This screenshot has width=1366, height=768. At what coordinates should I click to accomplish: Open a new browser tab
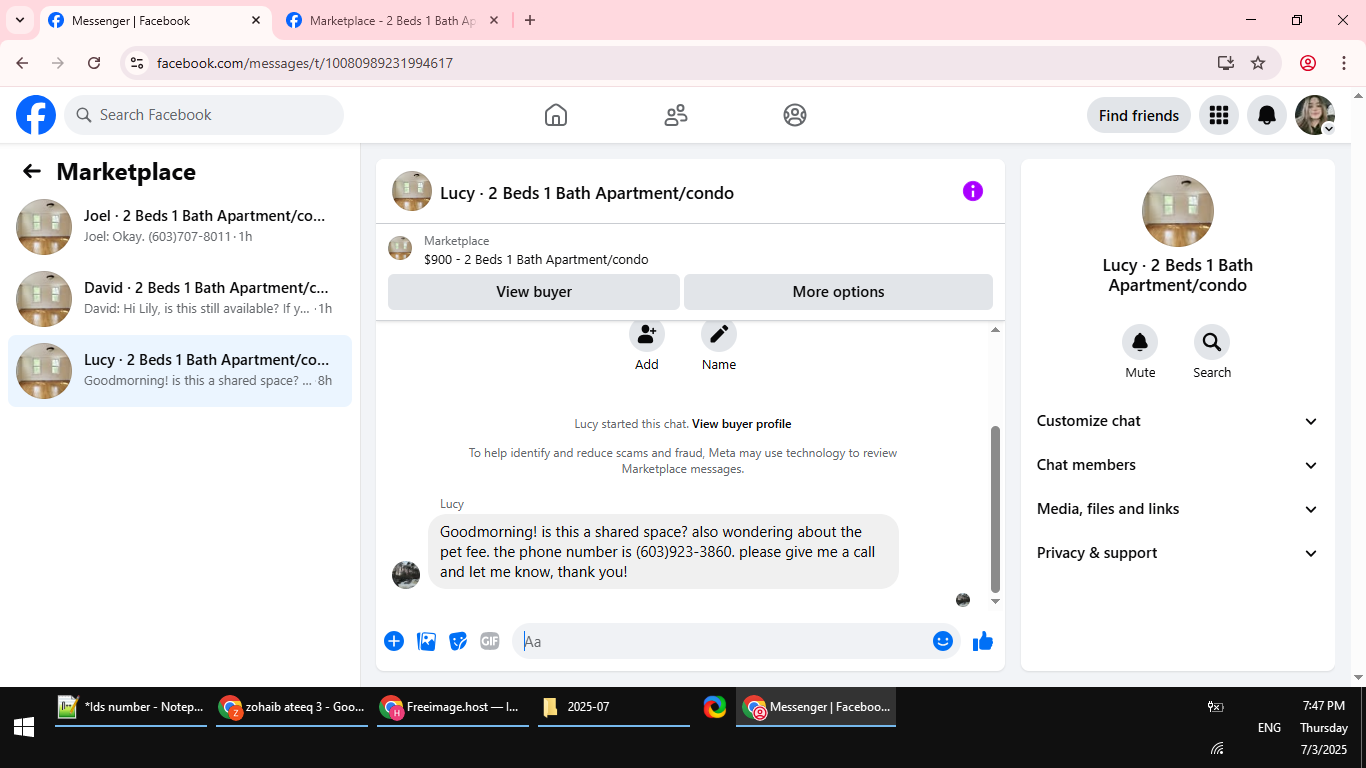point(530,20)
